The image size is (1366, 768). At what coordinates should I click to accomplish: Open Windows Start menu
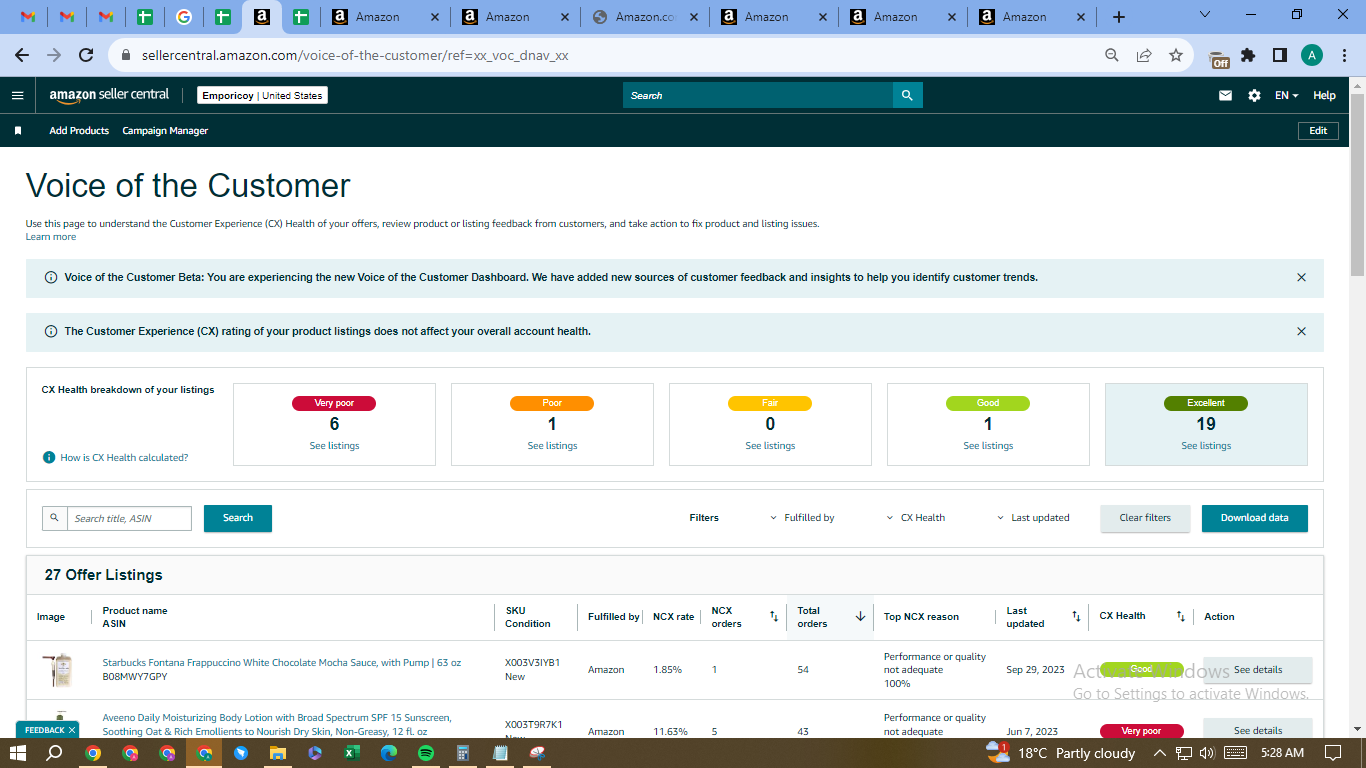point(18,753)
